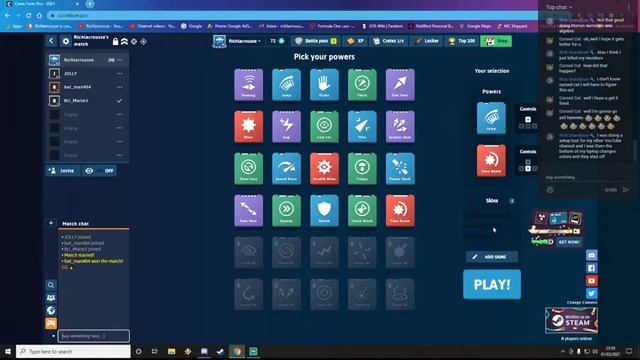Toggle the double-chevron icon beside the lock

coord(124,41)
